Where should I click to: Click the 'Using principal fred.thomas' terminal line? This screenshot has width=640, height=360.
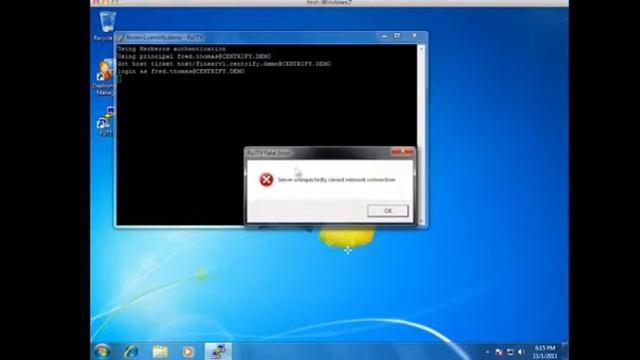point(194,56)
